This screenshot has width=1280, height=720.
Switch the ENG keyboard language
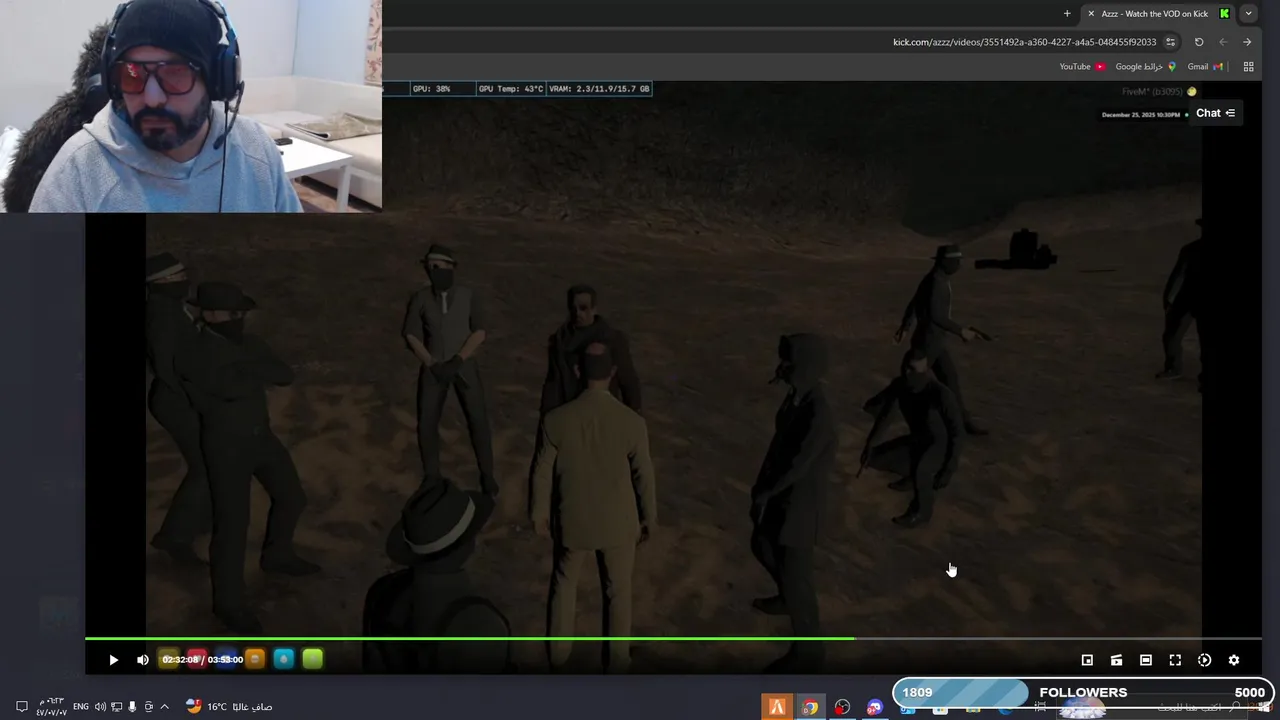pos(81,707)
